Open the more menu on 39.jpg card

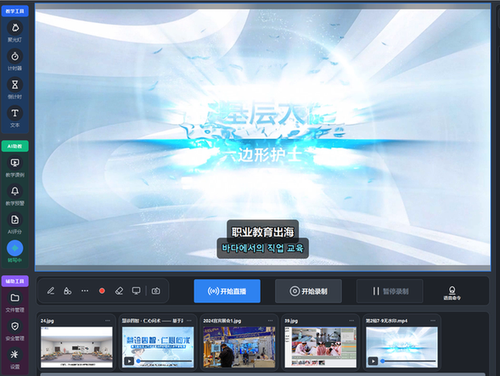[x=352, y=321]
